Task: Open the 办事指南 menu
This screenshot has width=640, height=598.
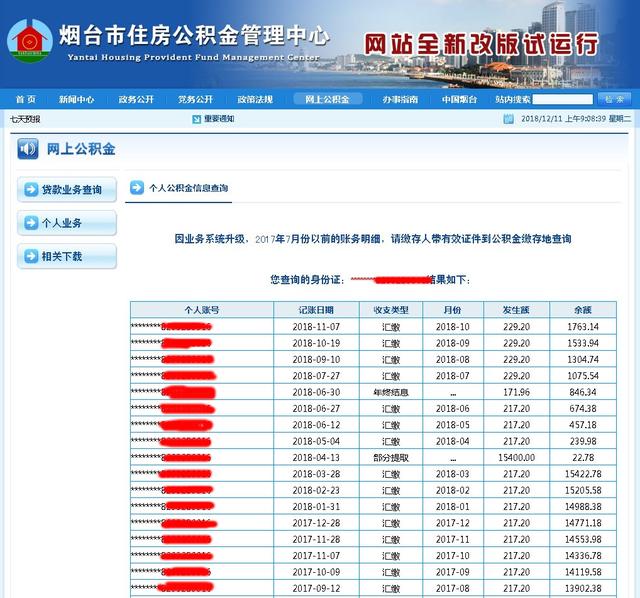Action: pos(400,99)
